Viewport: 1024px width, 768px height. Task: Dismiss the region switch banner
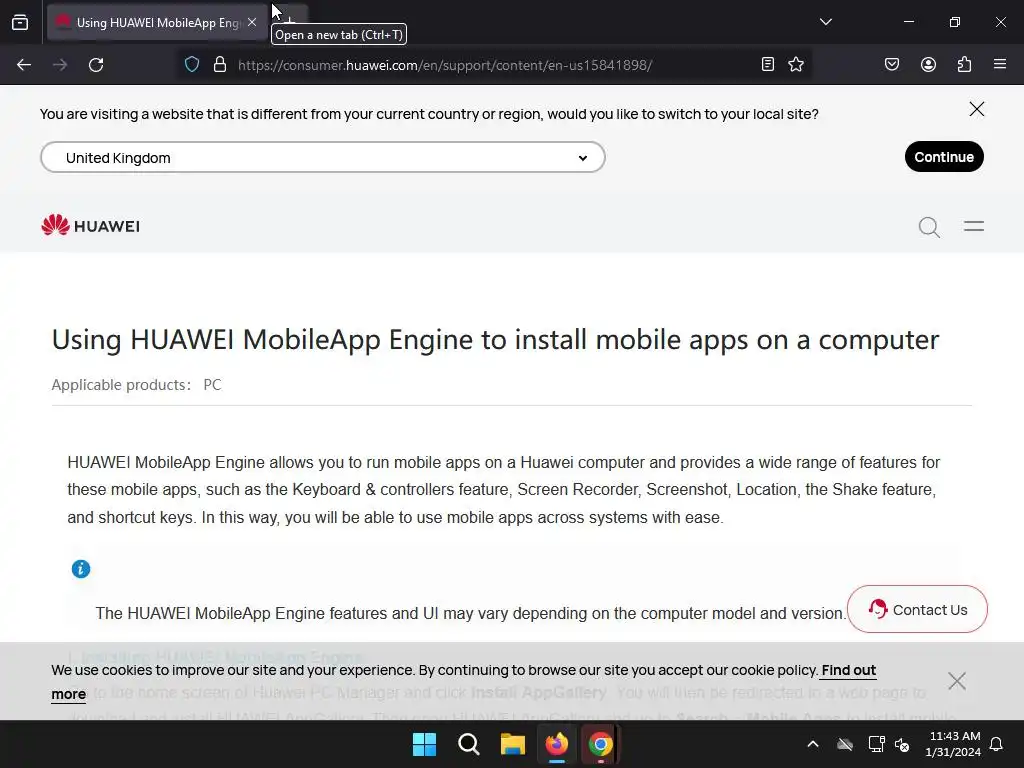coord(976,109)
